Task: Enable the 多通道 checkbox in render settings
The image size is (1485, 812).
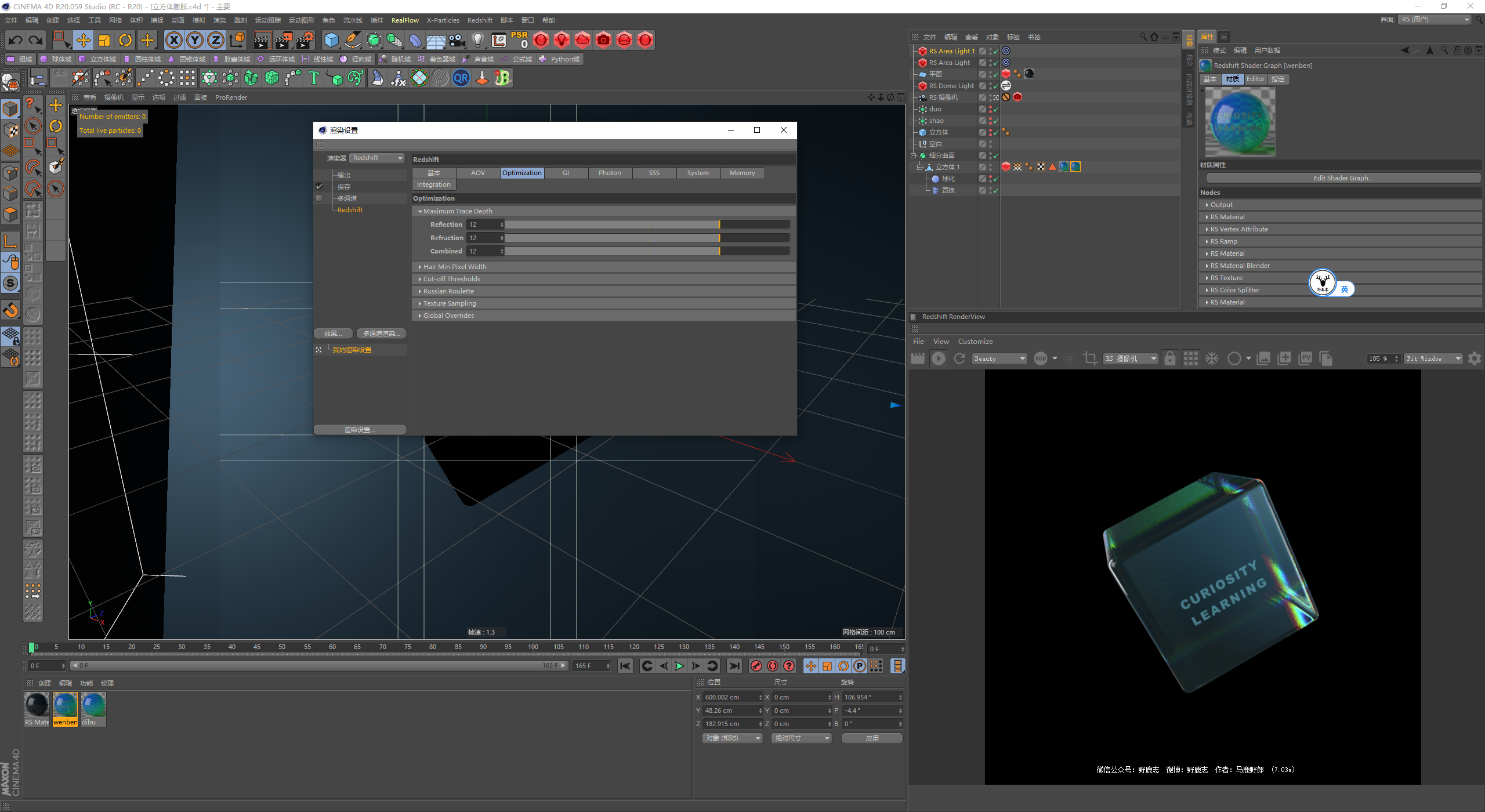Action: (x=319, y=198)
